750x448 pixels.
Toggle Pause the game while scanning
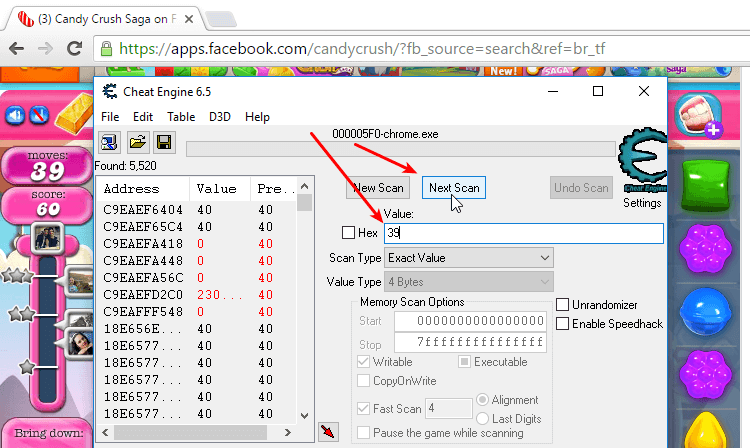(364, 433)
